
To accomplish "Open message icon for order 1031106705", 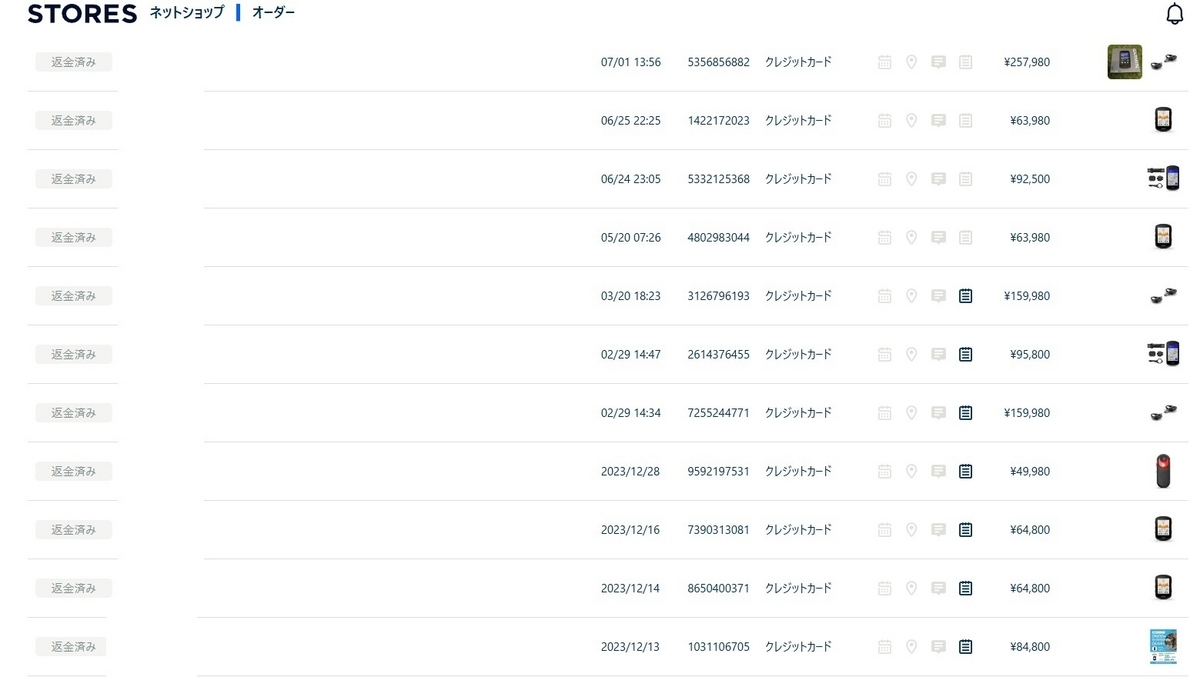I will pos(938,647).
